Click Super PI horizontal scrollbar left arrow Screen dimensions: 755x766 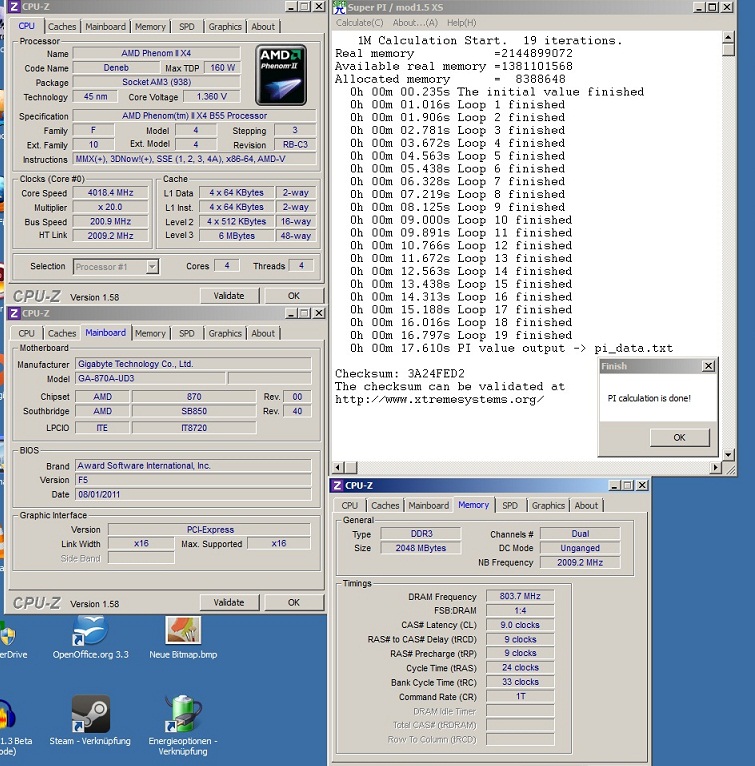[x=338, y=467]
